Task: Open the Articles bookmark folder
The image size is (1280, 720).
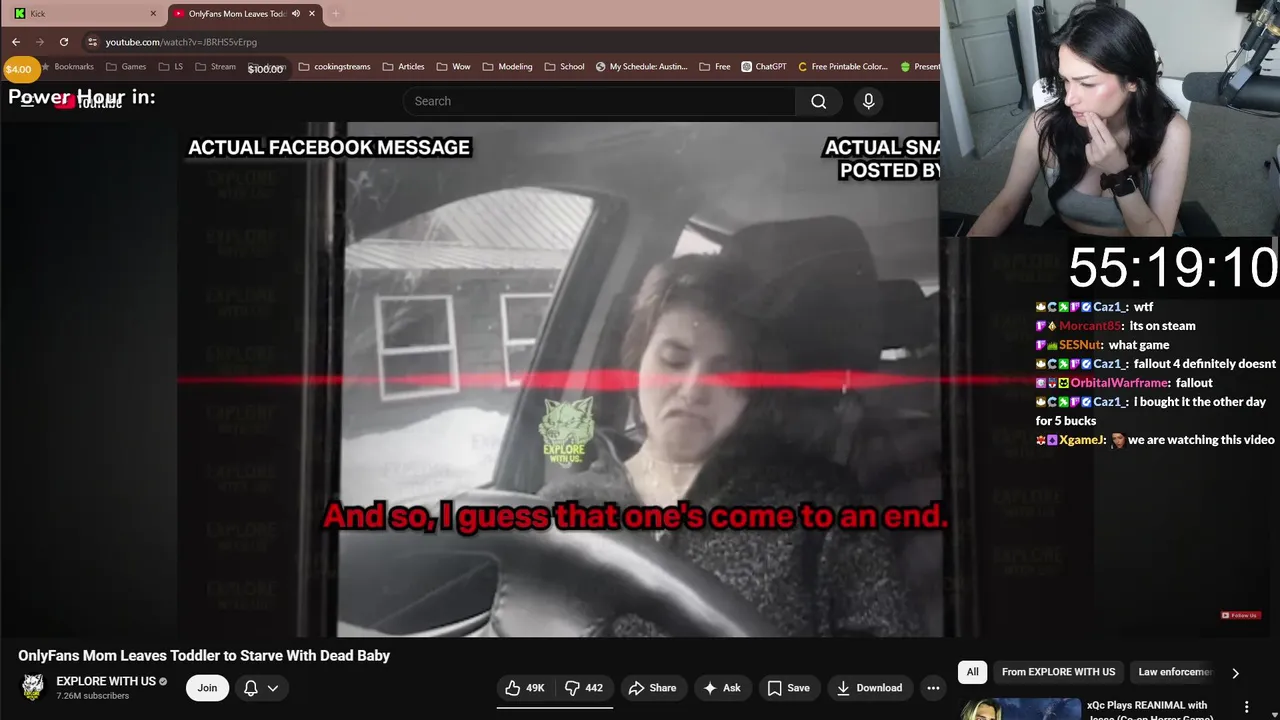Action: (x=403, y=67)
